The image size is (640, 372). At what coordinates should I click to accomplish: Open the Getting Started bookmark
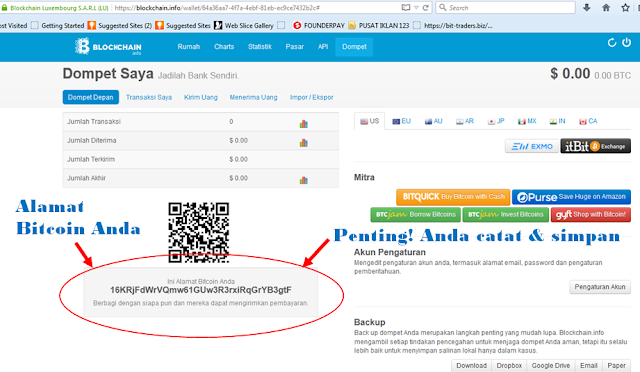[58, 26]
